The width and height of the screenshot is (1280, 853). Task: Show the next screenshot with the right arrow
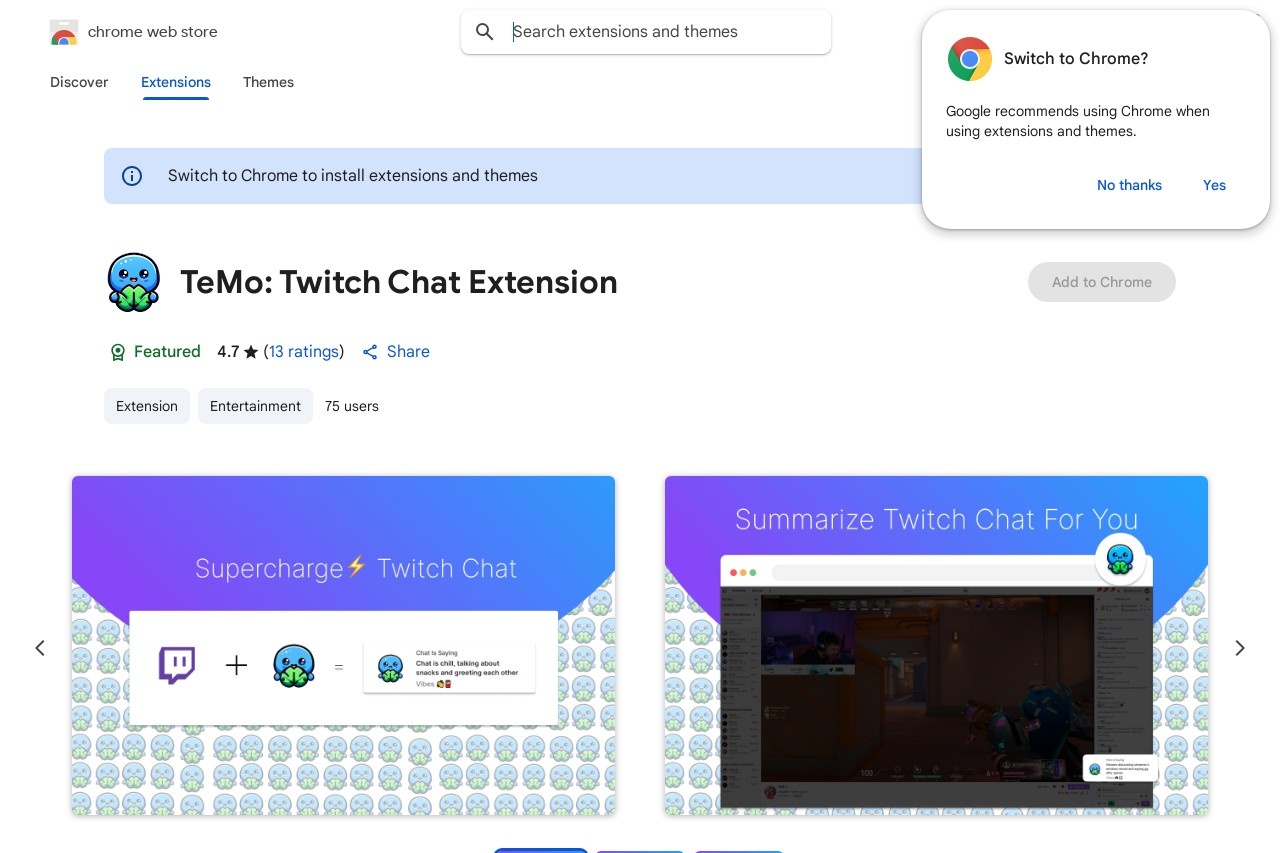tap(1240, 648)
